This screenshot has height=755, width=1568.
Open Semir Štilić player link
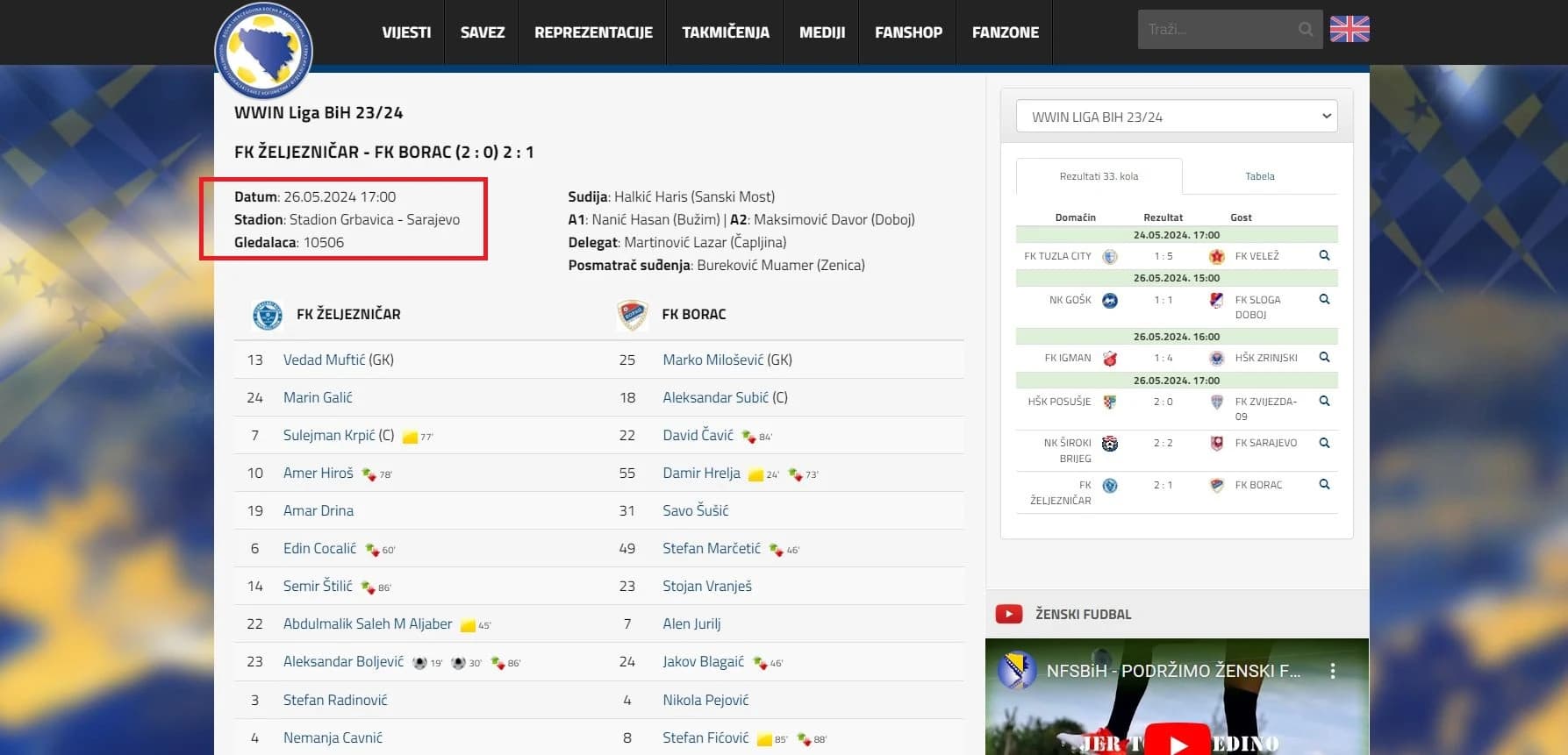[x=318, y=586]
